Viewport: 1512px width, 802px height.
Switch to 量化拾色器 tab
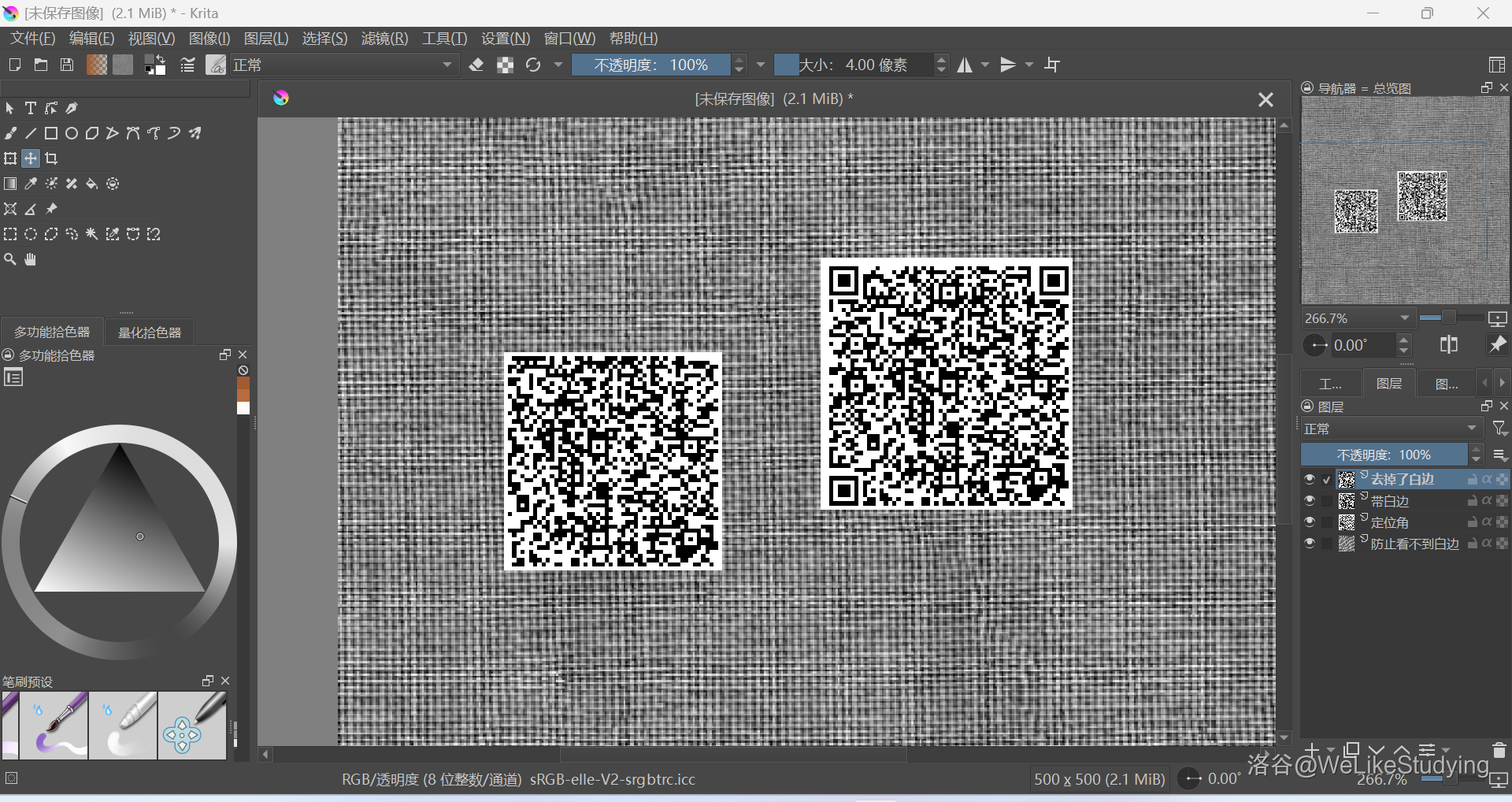coord(150,332)
